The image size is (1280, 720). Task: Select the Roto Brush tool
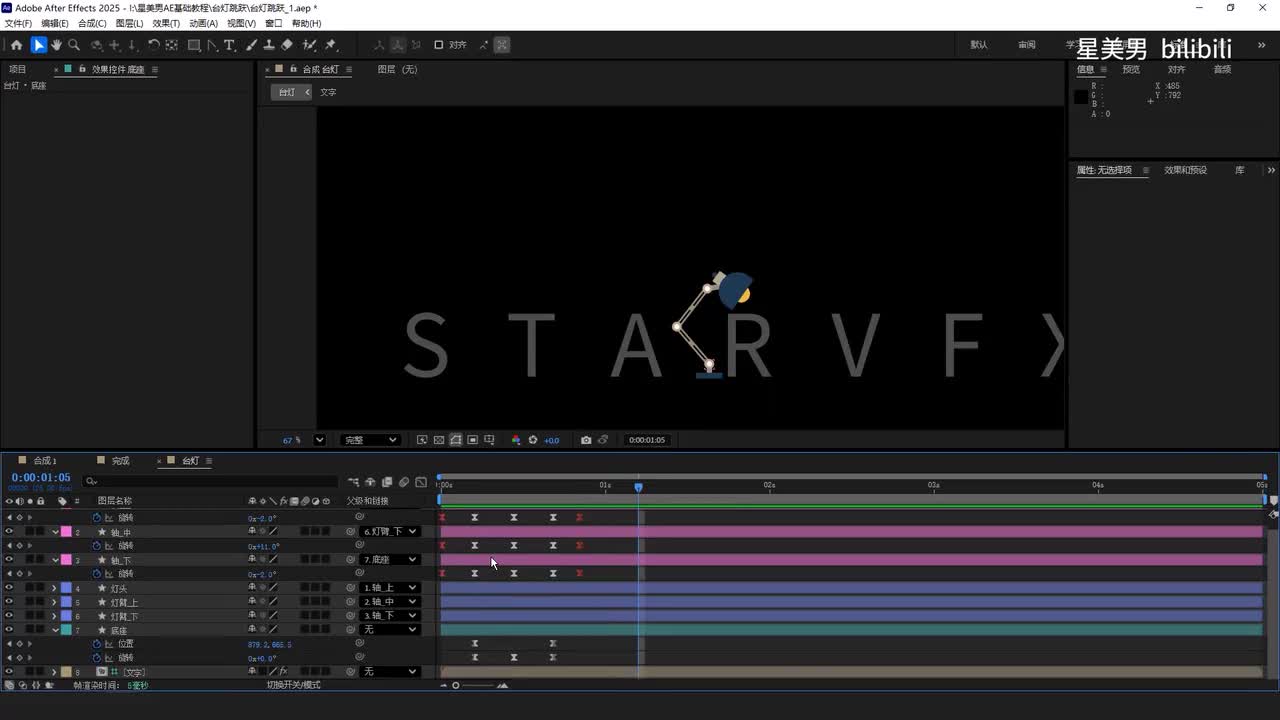pos(310,45)
